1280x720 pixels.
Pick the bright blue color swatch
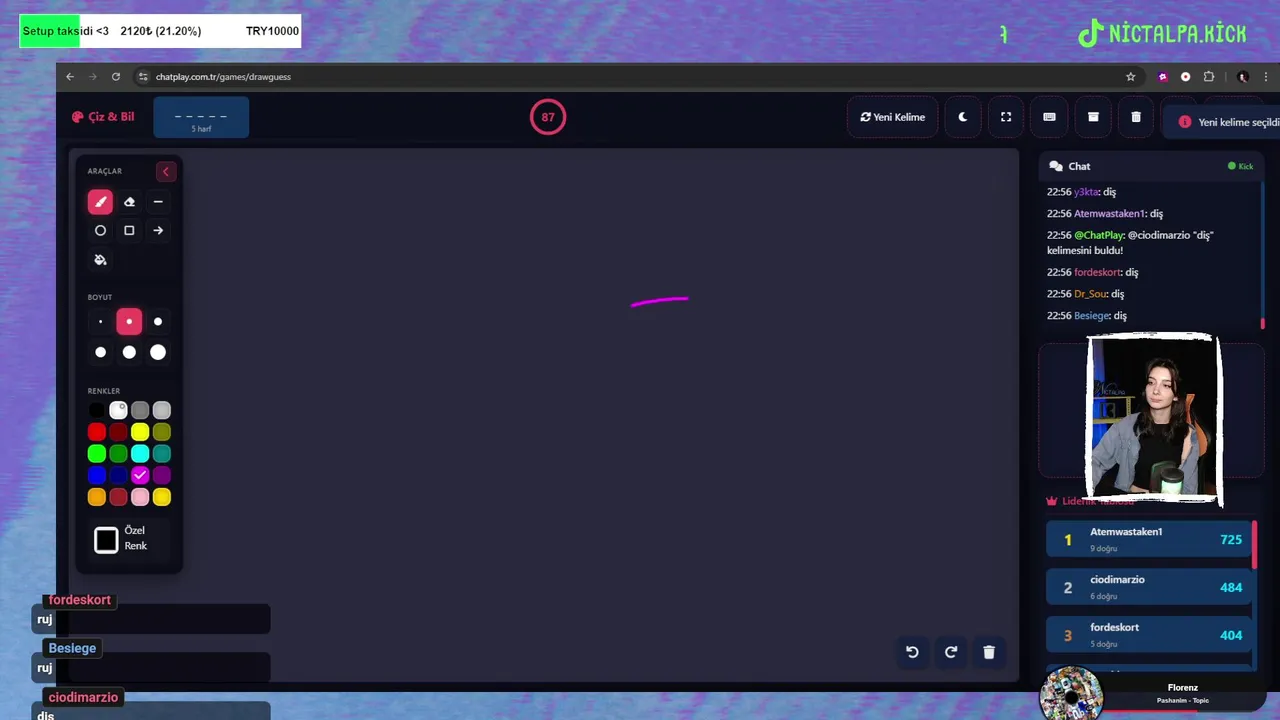click(x=97, y=475)
